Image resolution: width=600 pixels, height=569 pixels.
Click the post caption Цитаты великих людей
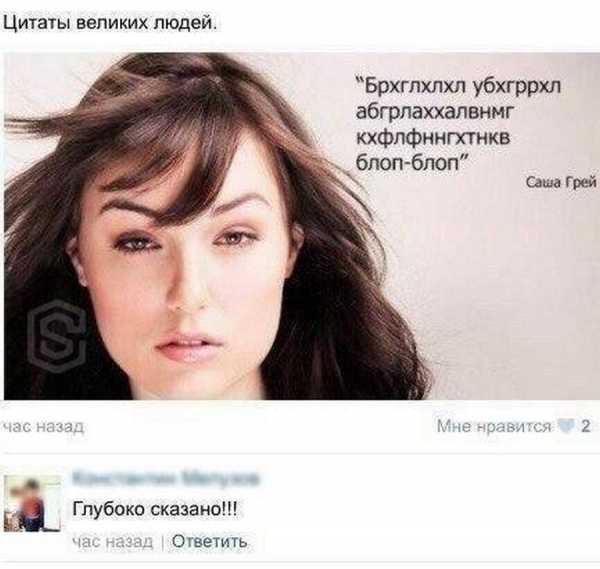[110, 23]
